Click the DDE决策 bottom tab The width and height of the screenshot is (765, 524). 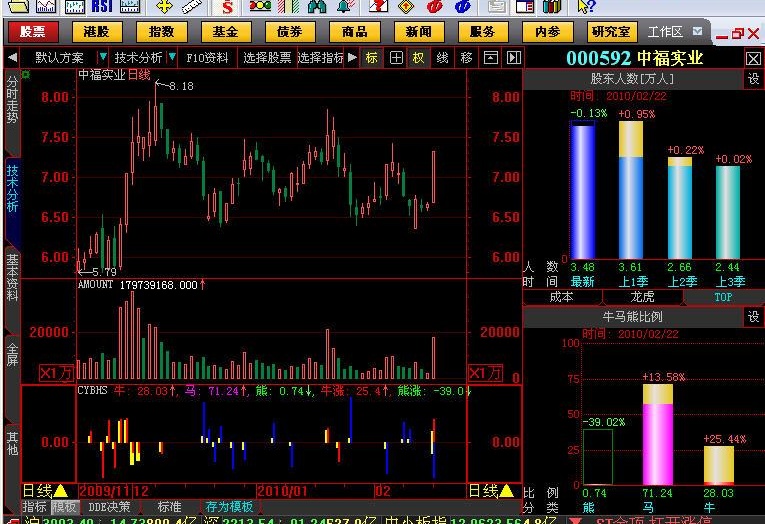(x=109, y=507)
